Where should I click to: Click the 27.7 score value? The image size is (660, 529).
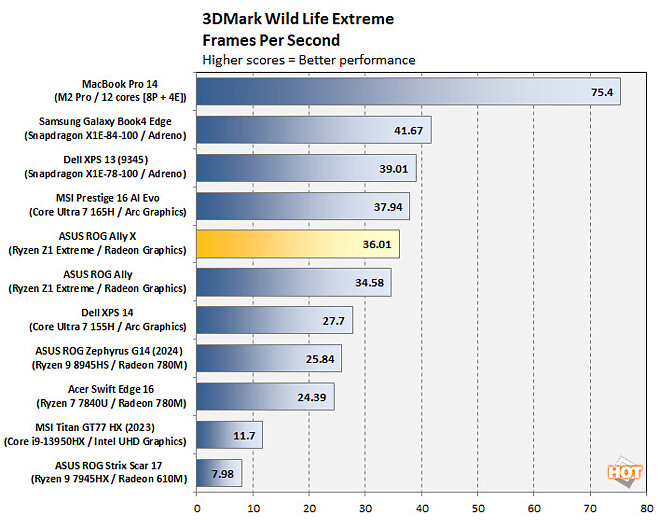pyautogui.click(x=333, y=321)
